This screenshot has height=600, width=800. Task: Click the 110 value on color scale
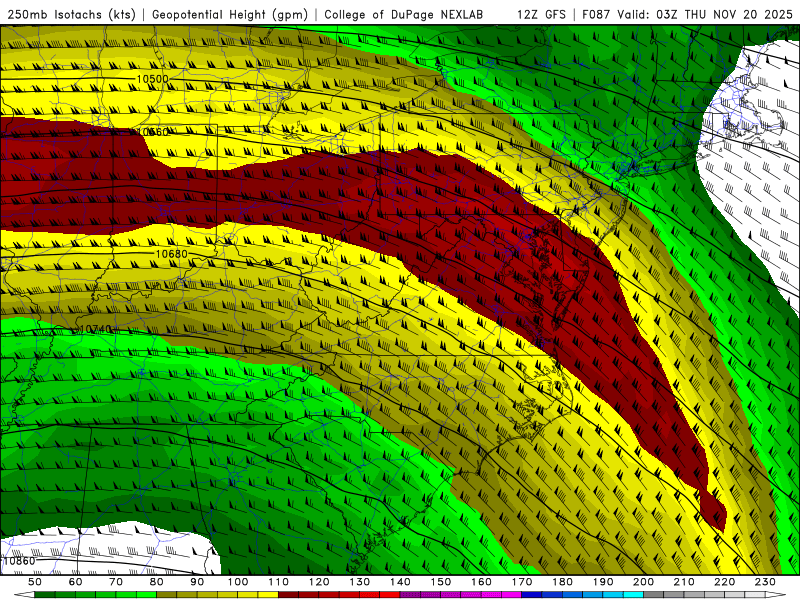click(279, 582)
